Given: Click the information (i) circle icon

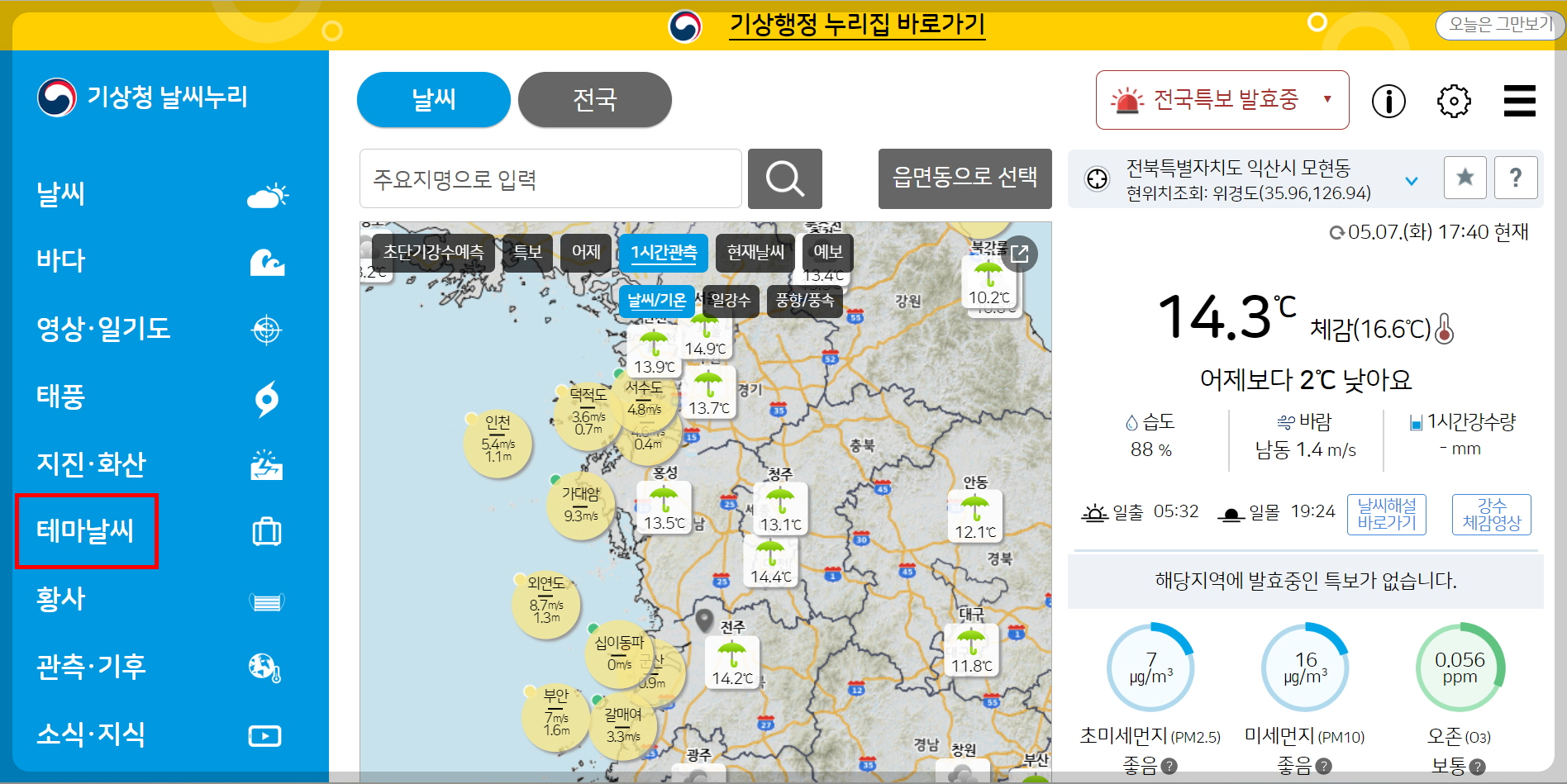Looking at the screenshot, I should (1389, 101).
